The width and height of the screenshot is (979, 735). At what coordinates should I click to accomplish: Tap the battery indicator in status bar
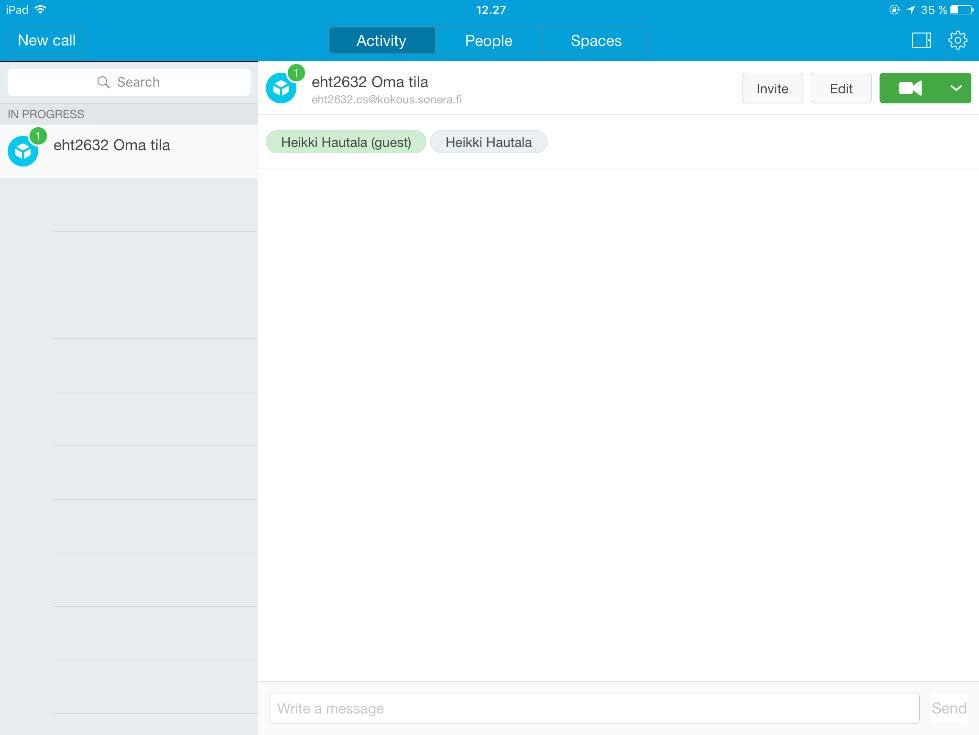click(x=962, y=10)
